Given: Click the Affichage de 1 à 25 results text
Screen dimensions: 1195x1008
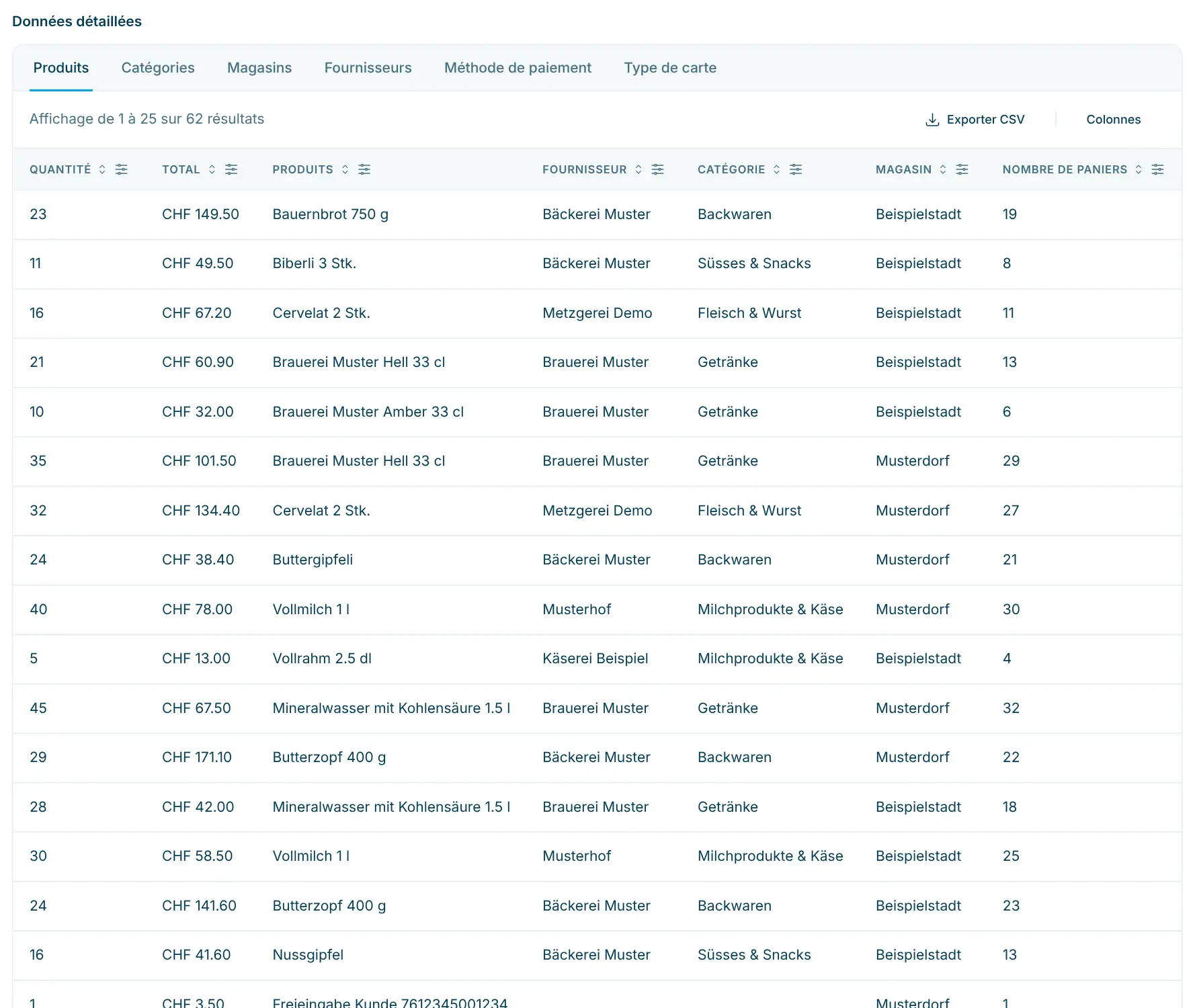Looking at the screenshot, I should click(147, 119).
